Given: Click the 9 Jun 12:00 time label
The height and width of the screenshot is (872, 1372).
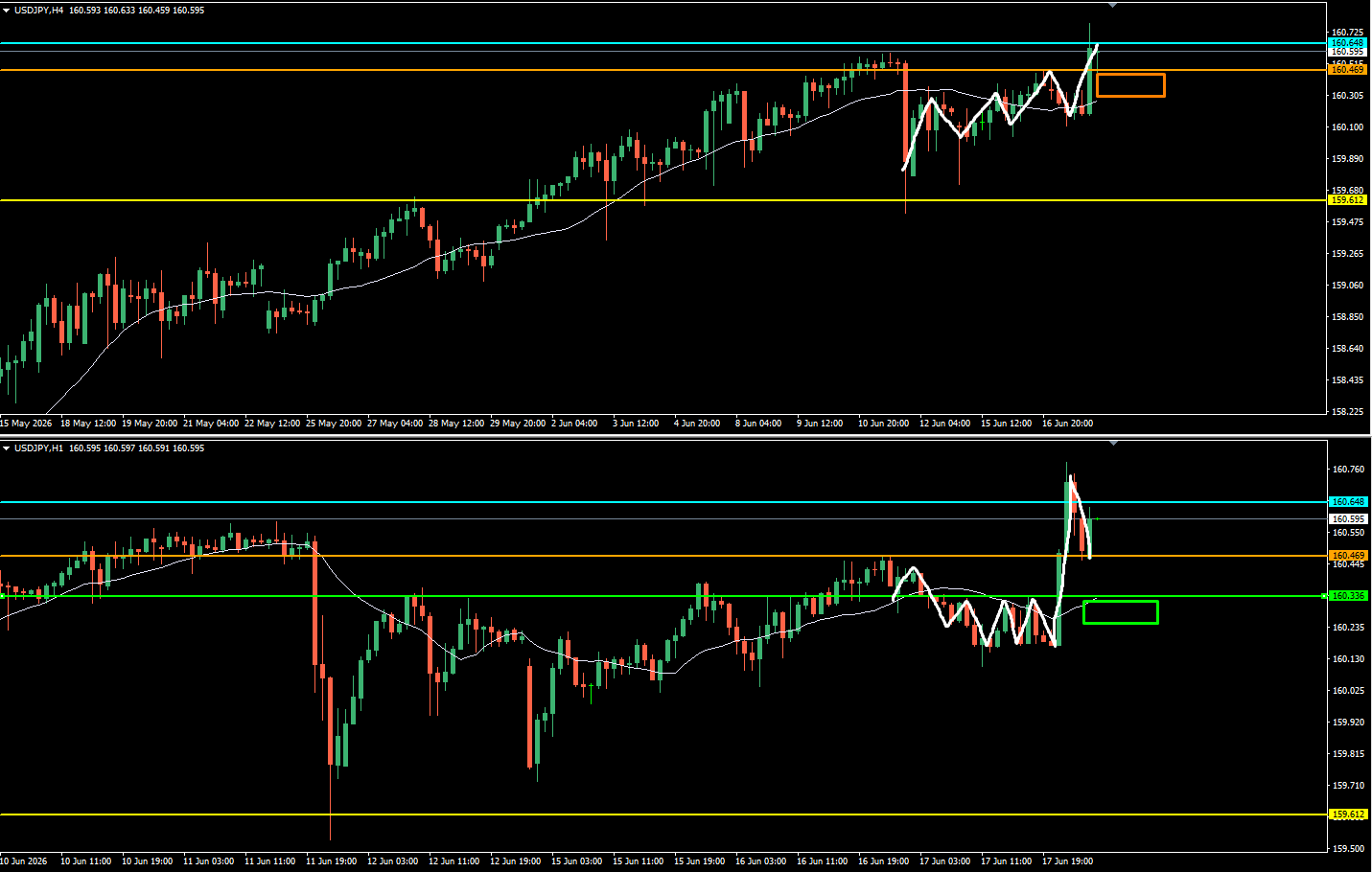Looking at the screenshot, I should pyautogui.click(x=820, y=424).
